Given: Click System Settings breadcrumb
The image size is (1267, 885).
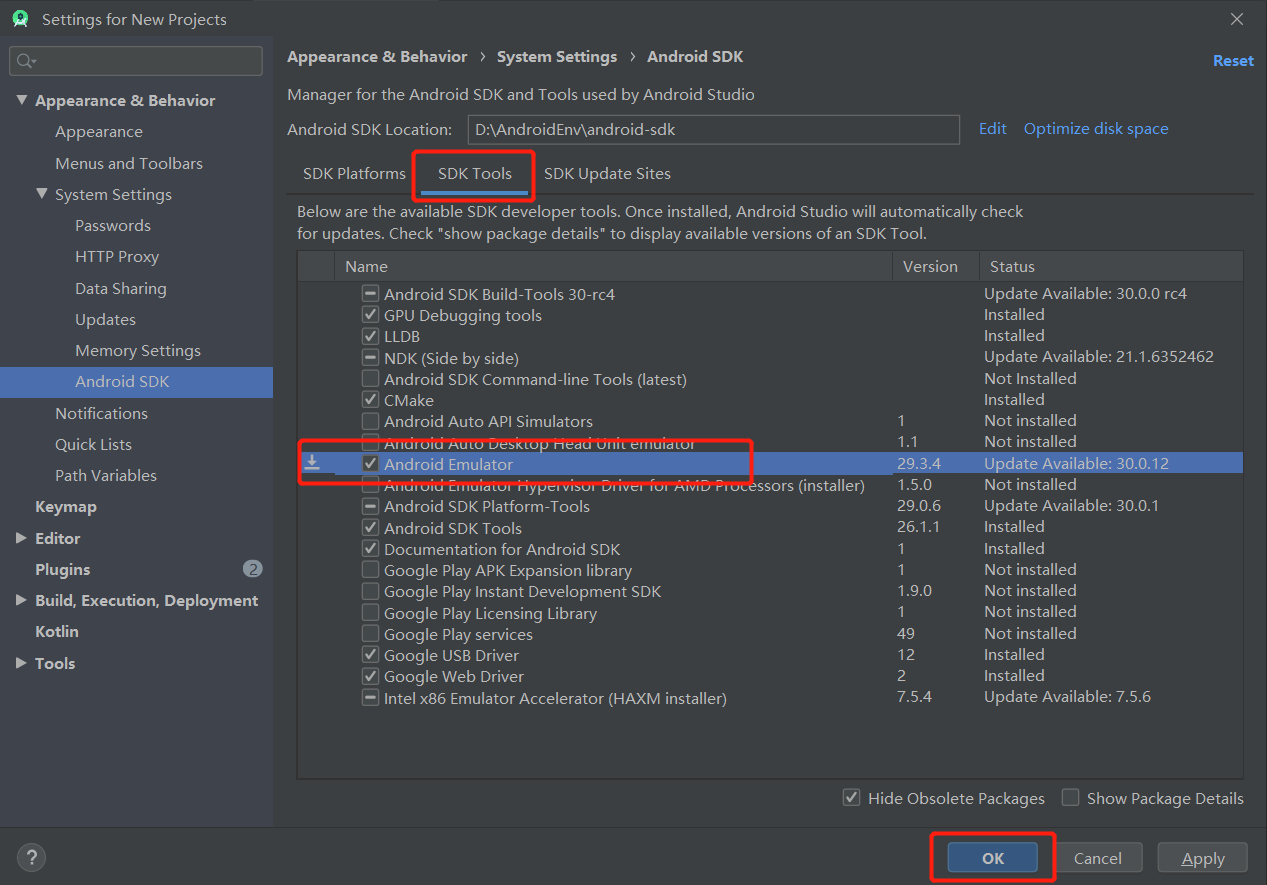Looking at the screenshot, I should (x=557, y=57).
